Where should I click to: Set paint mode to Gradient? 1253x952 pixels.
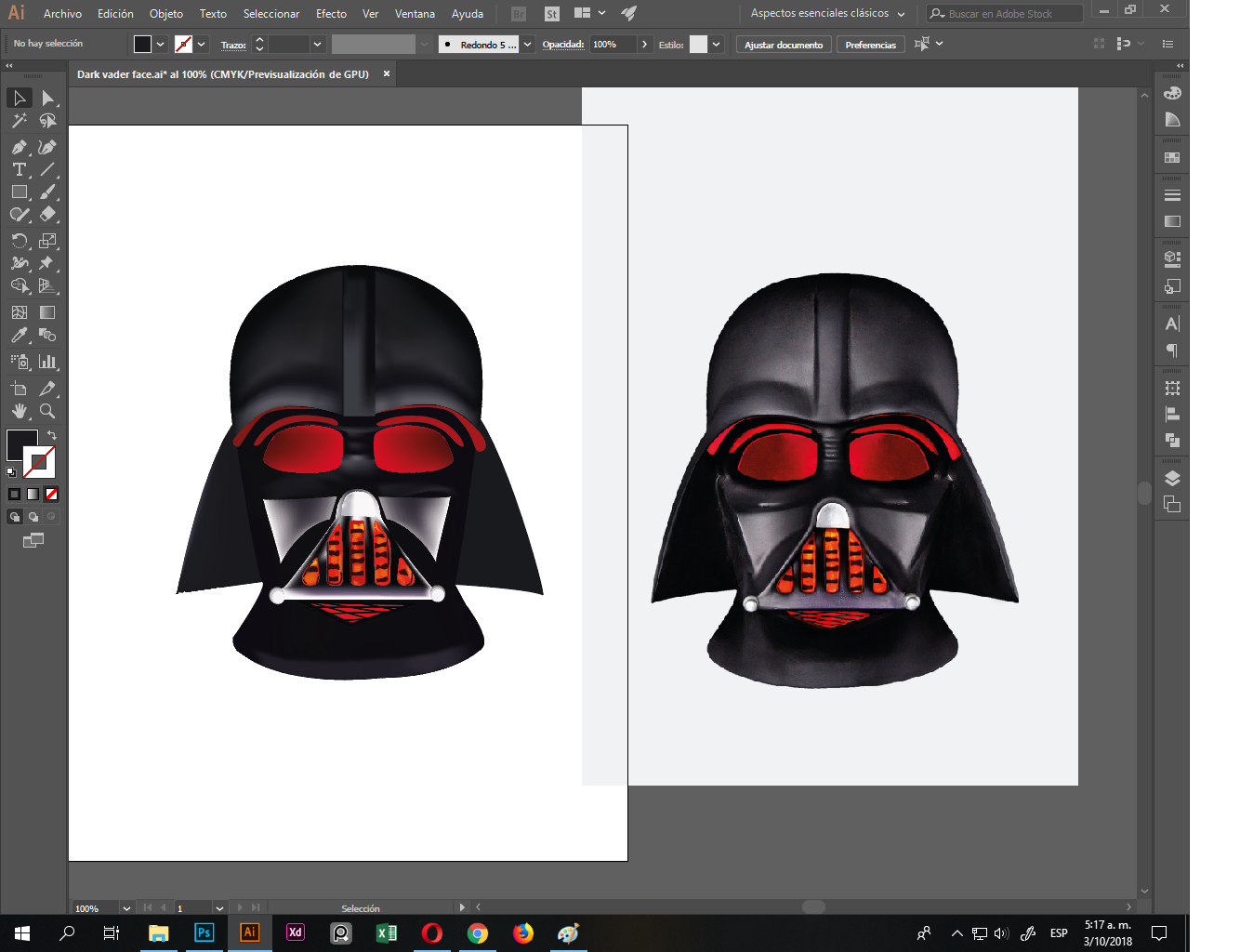(x=33, y=494)
